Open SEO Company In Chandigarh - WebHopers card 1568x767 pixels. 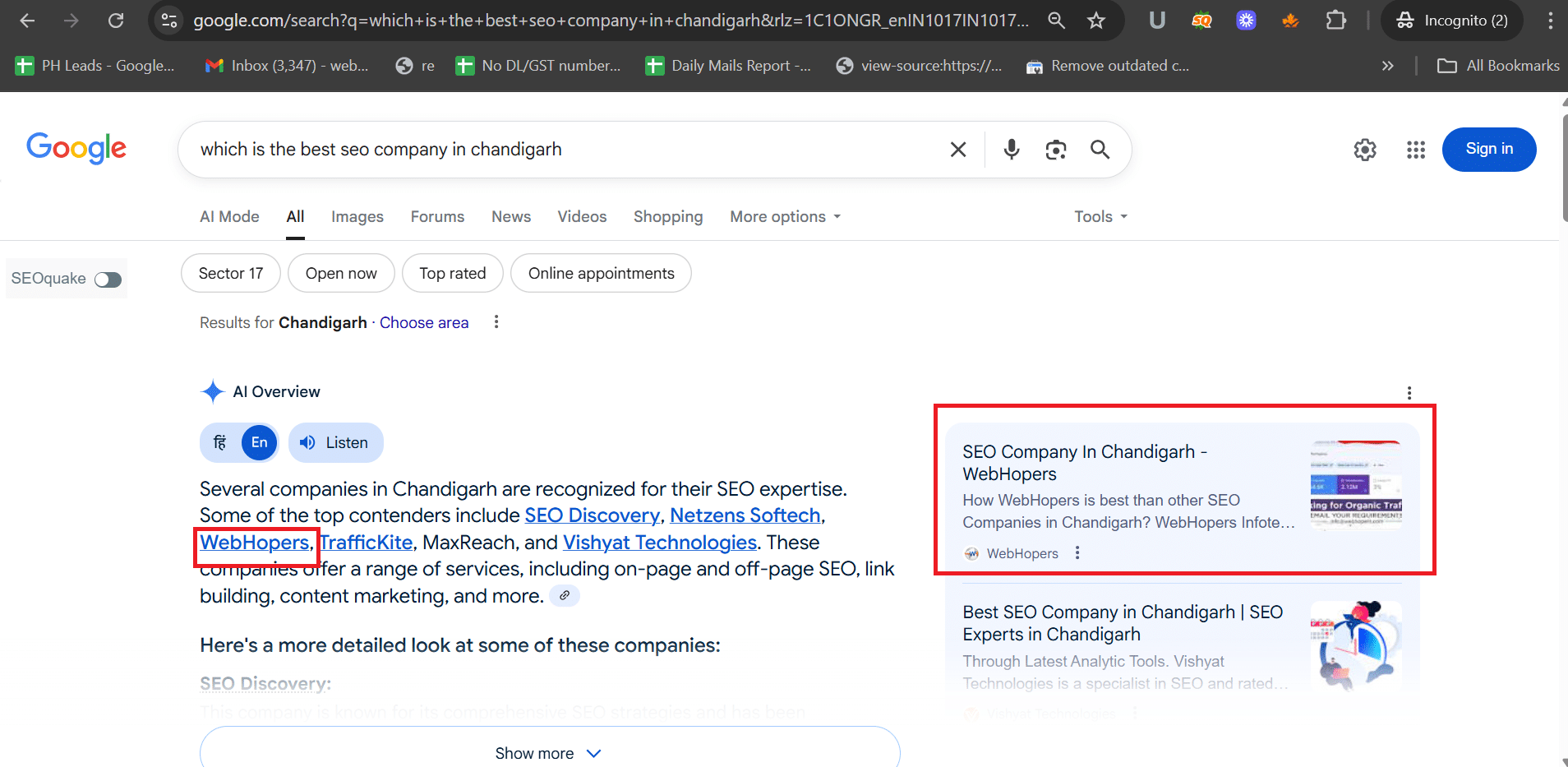coord(1183,497)
